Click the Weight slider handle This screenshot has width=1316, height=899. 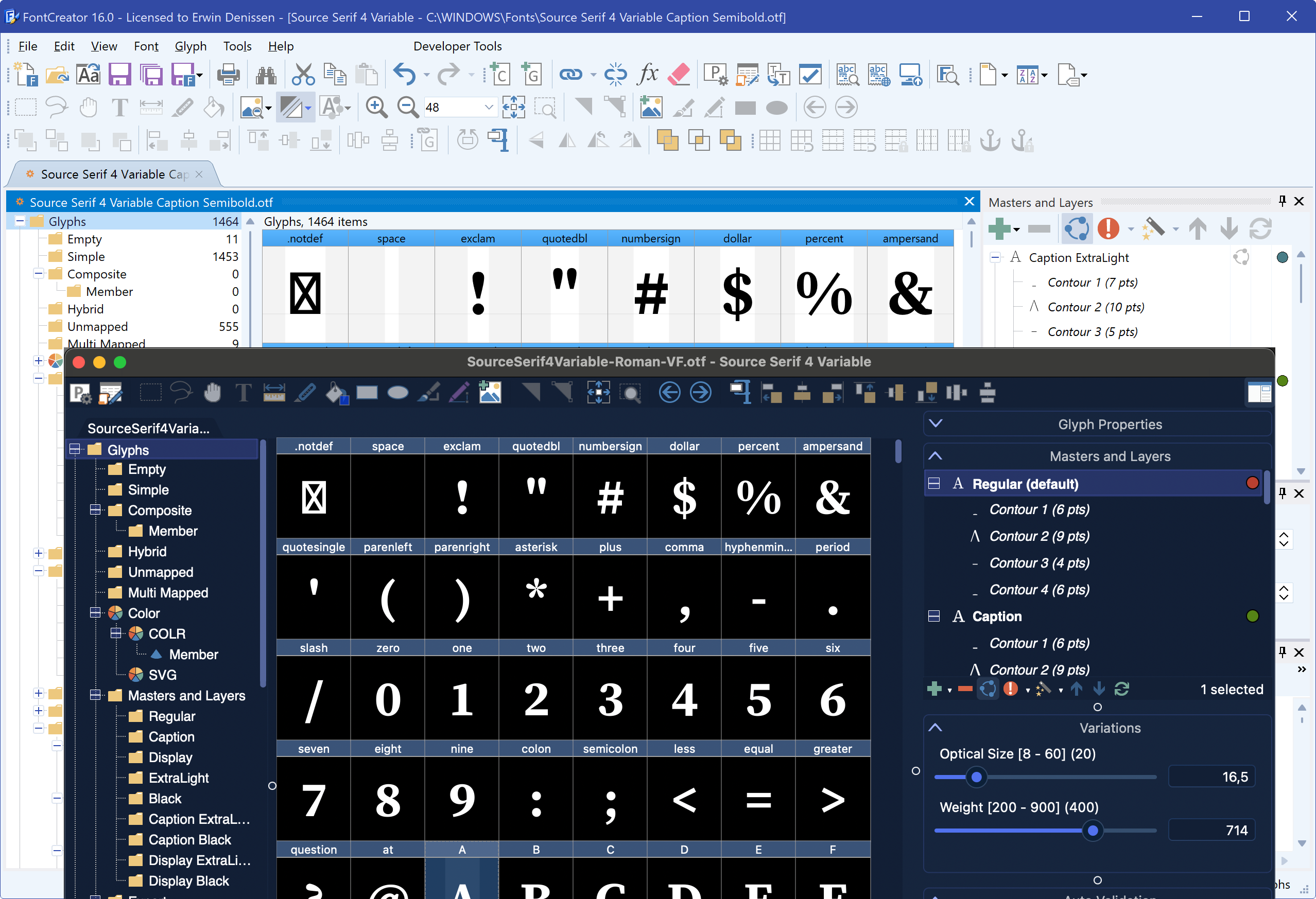pos(1093,831)
